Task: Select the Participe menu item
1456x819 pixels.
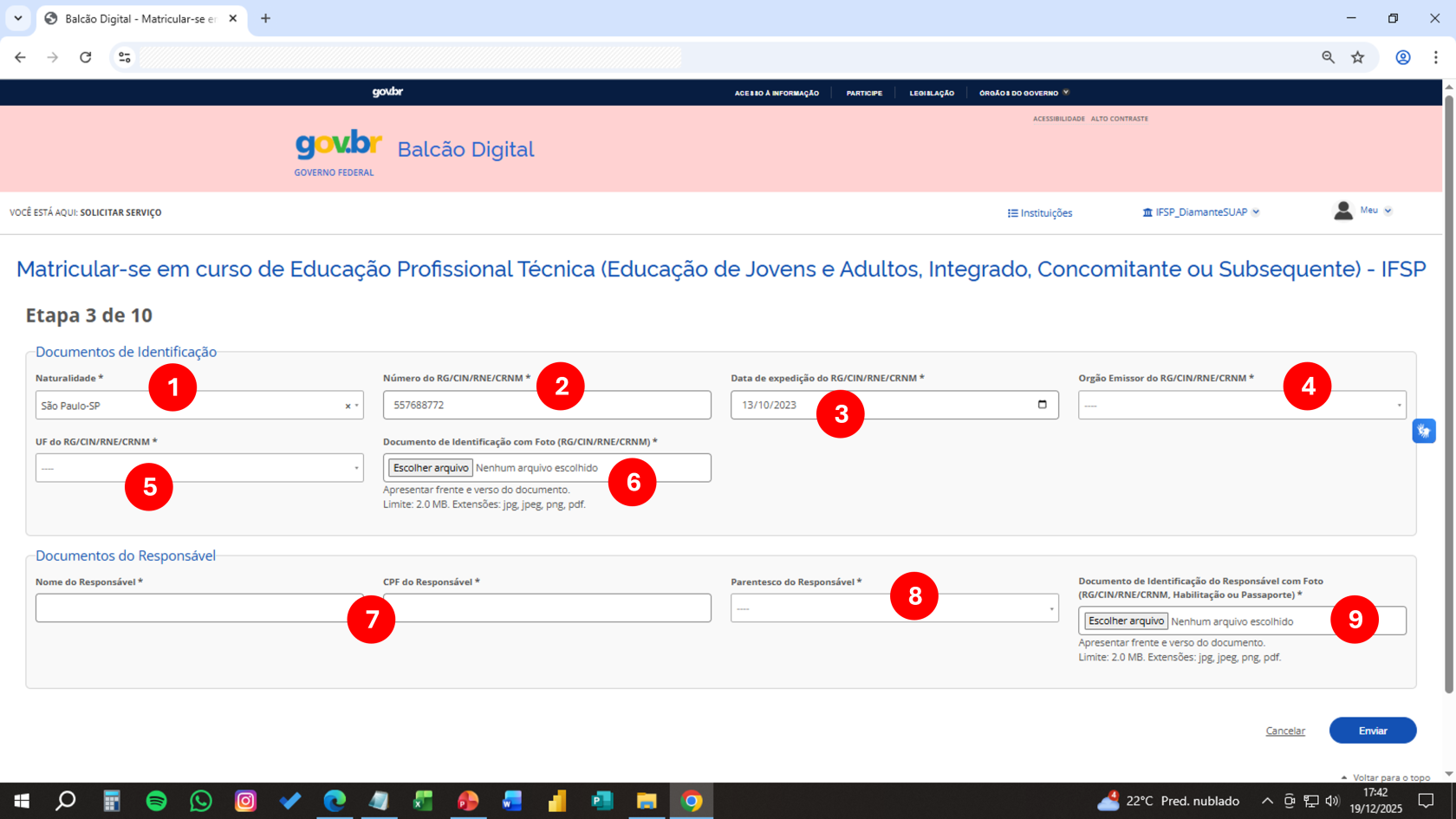Action: click(864, 93)
